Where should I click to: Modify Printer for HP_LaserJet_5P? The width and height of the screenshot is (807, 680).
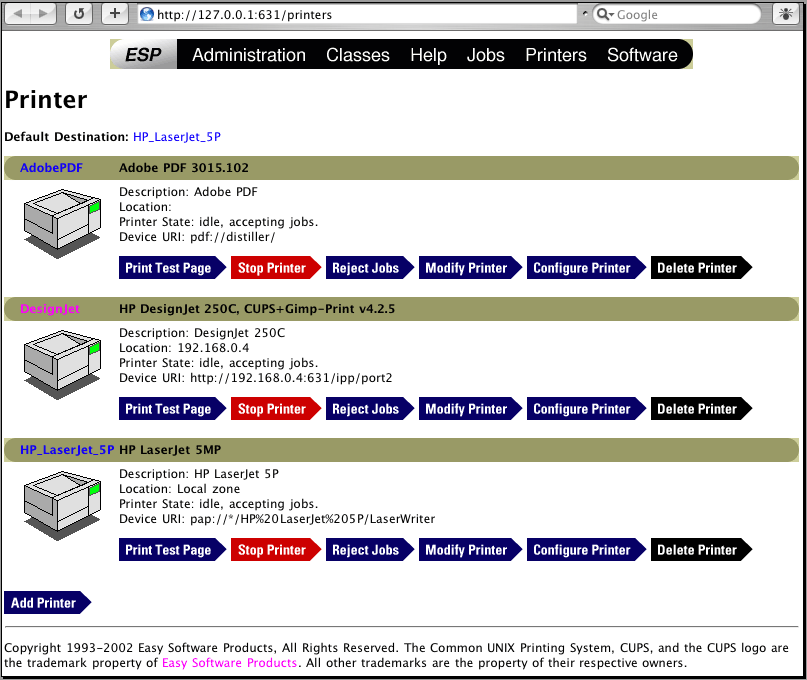(470, 550)
